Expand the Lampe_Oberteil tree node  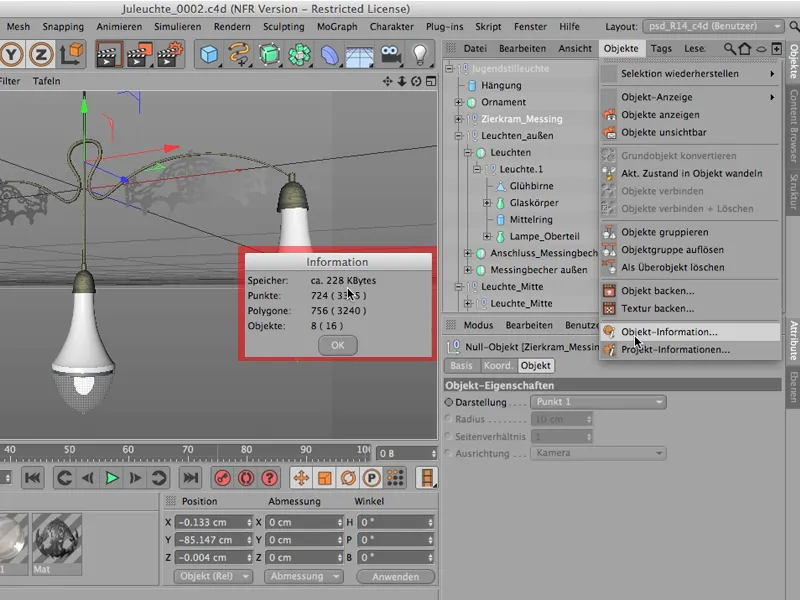coord(487,236)
